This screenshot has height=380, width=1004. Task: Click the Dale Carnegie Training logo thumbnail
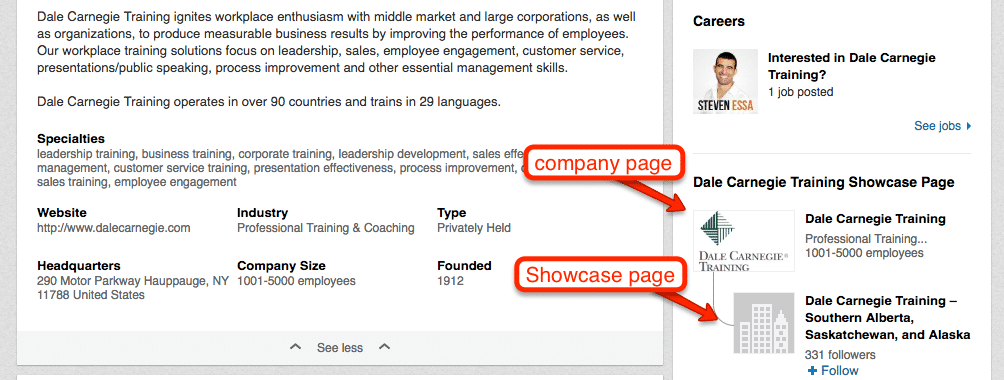(x=744, y=241)
